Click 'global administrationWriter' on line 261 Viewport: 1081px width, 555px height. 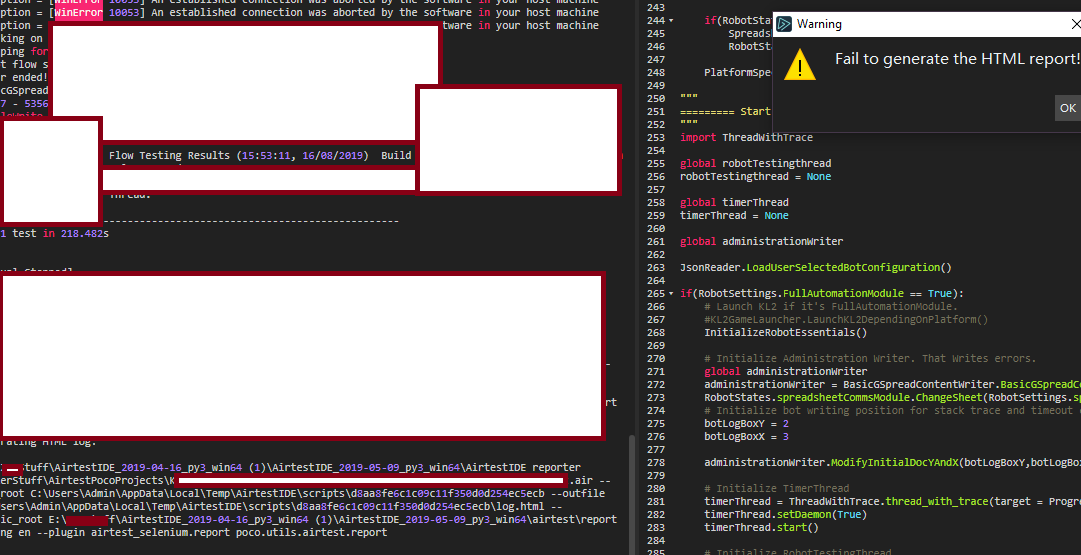761,241
